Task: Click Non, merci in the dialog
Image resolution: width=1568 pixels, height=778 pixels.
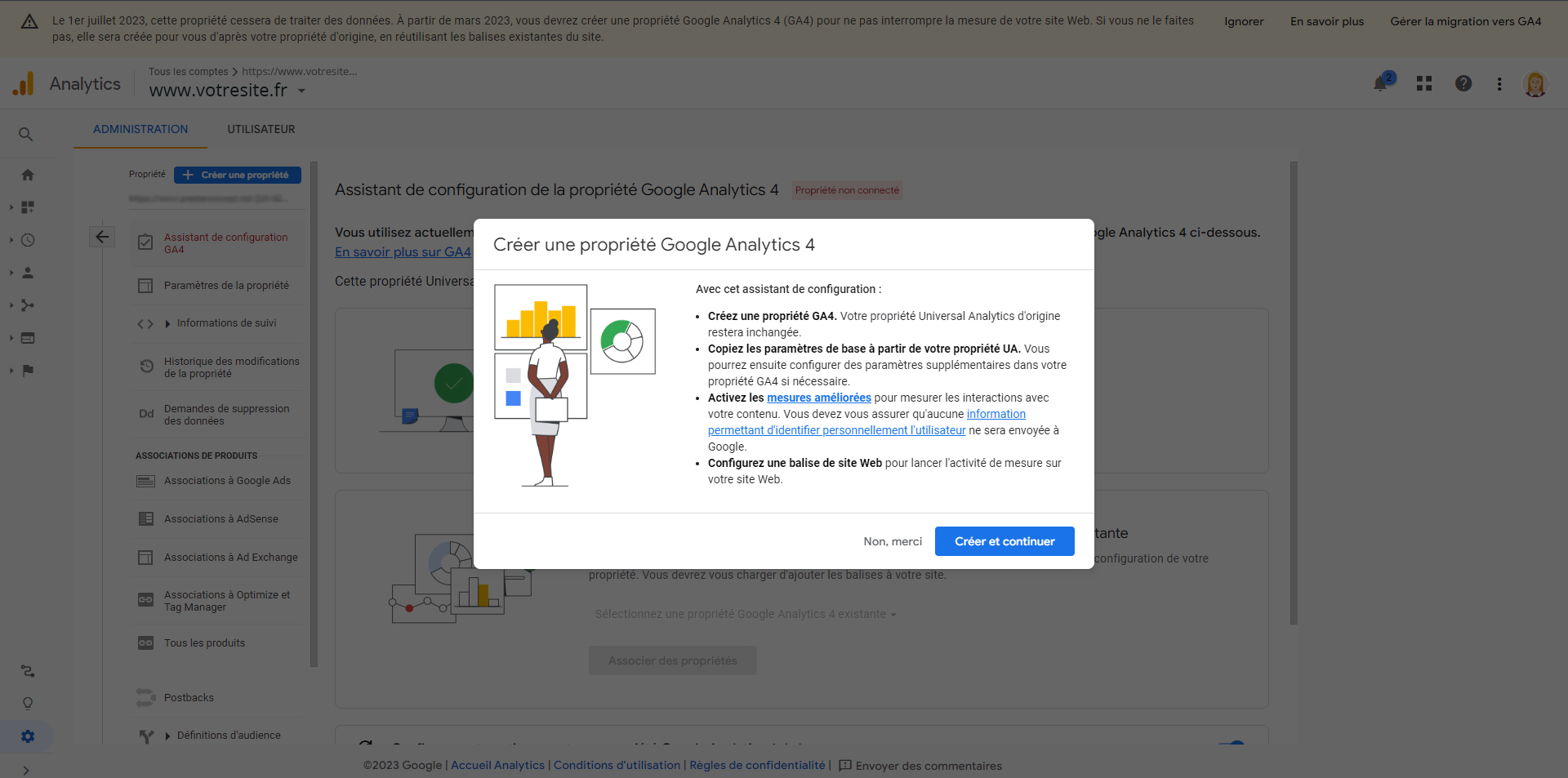Action: (893, 541)
